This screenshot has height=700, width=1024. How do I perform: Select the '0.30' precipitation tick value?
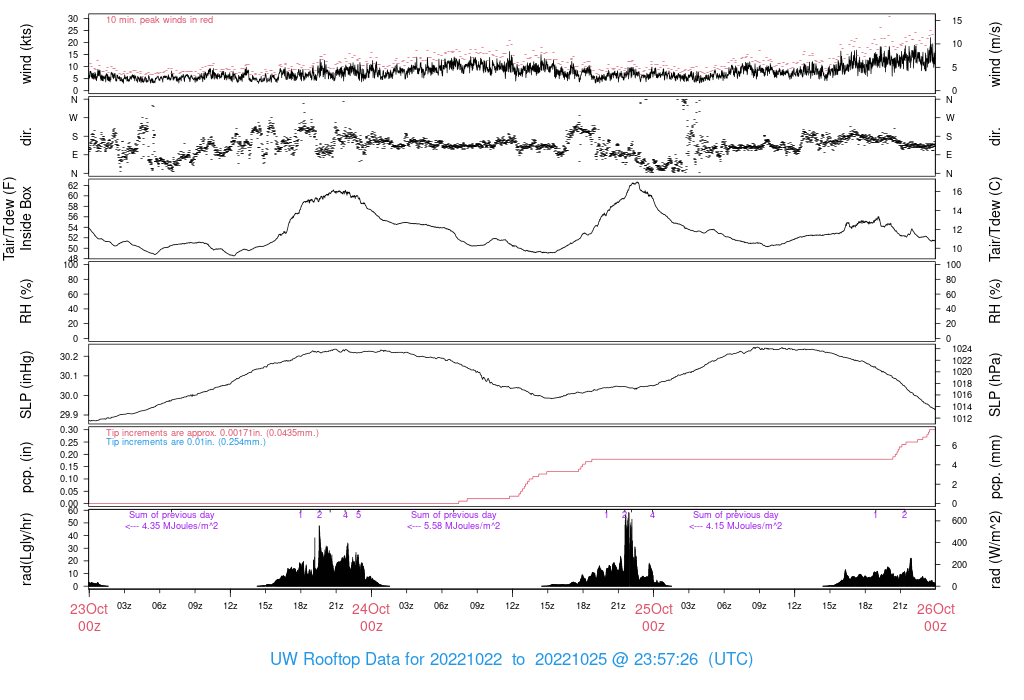tap(69, 430)
